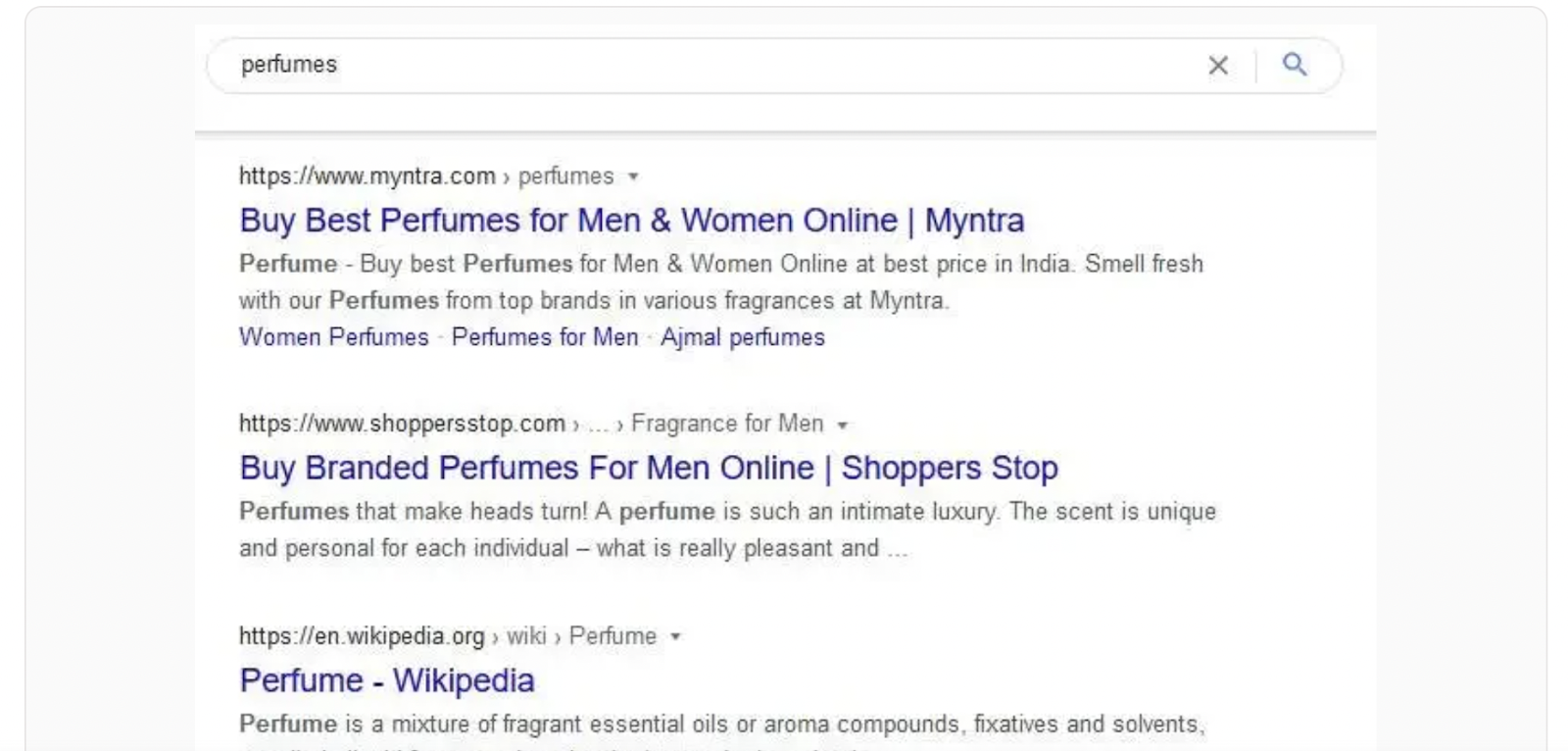Open the 'Buy Best Perfumes for Men & Women Online' result
Image resolution: width=1568 pixels, height=751 pixels.
(631, 221)
